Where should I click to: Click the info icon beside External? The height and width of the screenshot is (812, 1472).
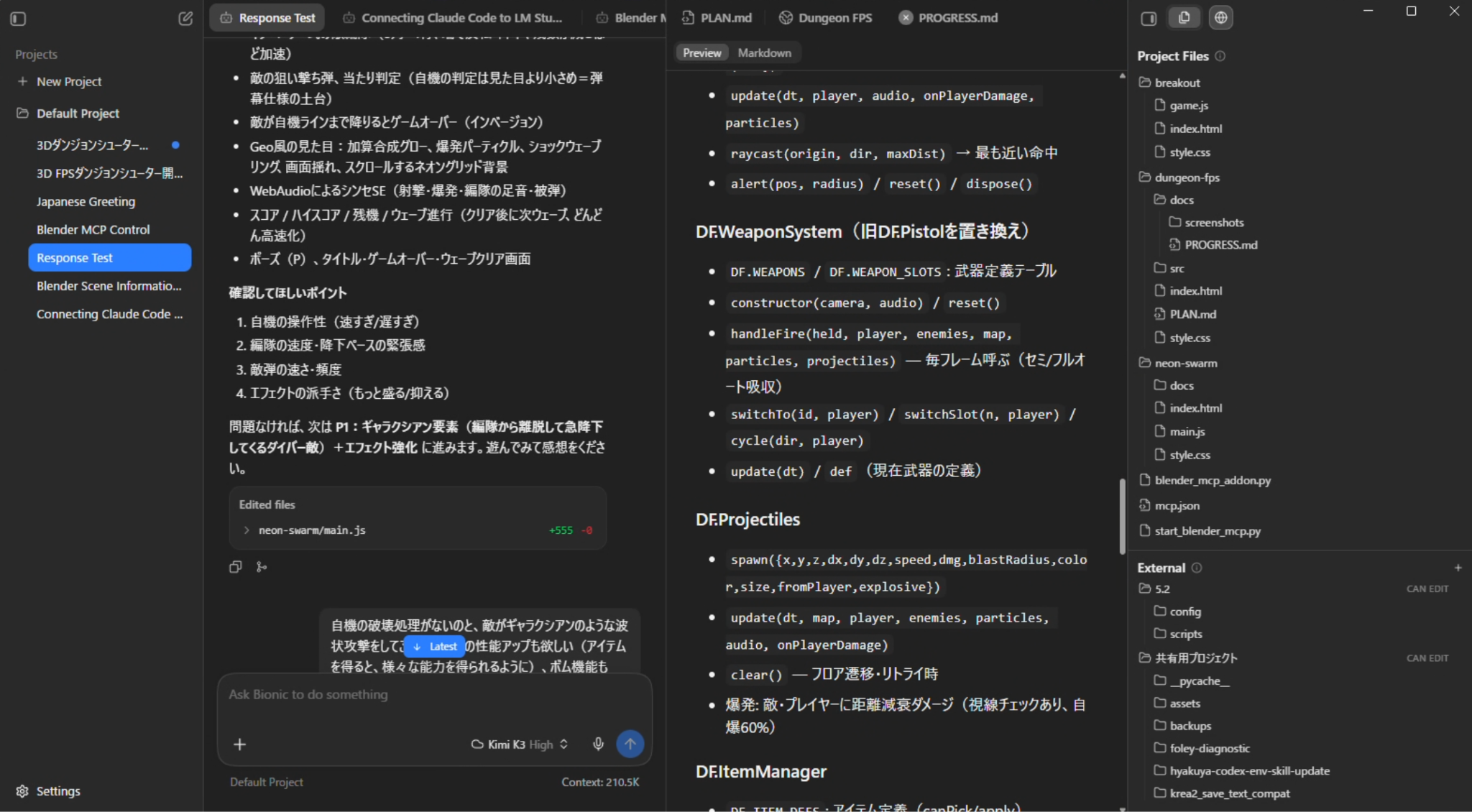point(1197,568)
